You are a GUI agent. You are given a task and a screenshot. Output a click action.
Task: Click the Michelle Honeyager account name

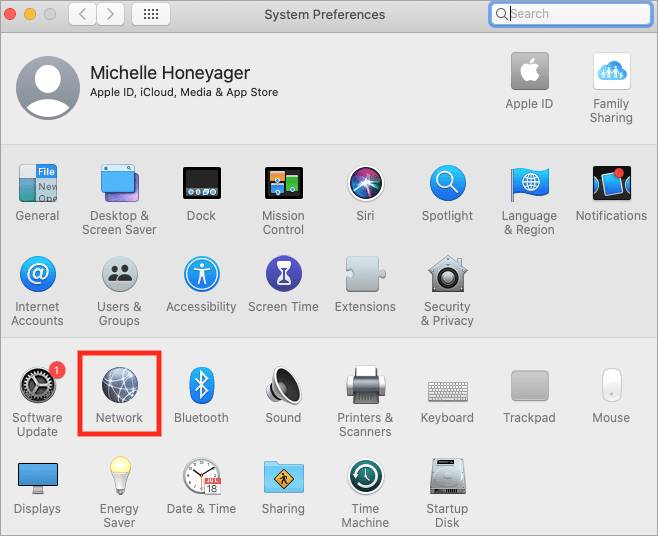170,73
